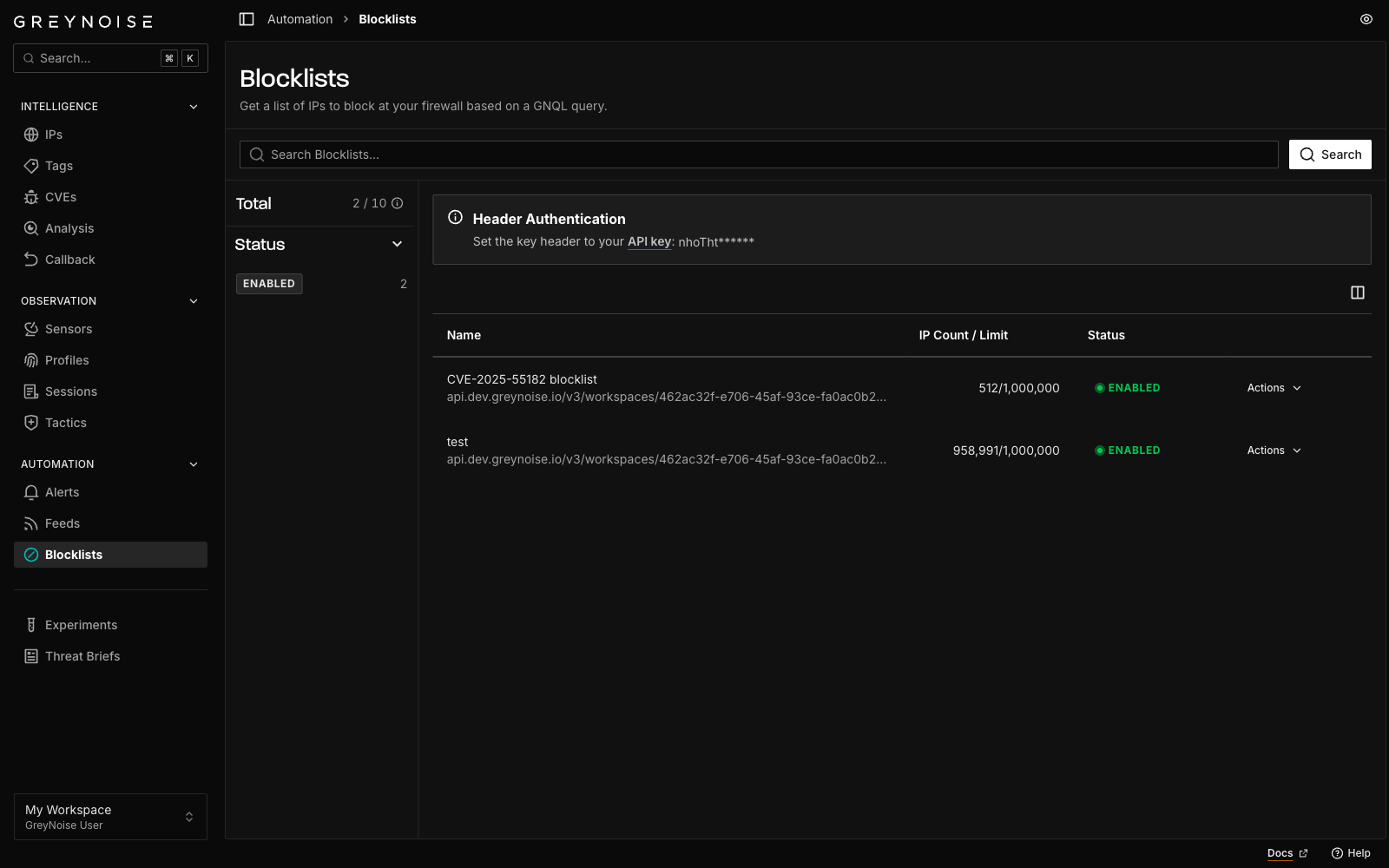The image size is (1389, 868).
Task: Click ENABLED status of test blocklist
Action: pyautogui.click(x=1128, y=450)
